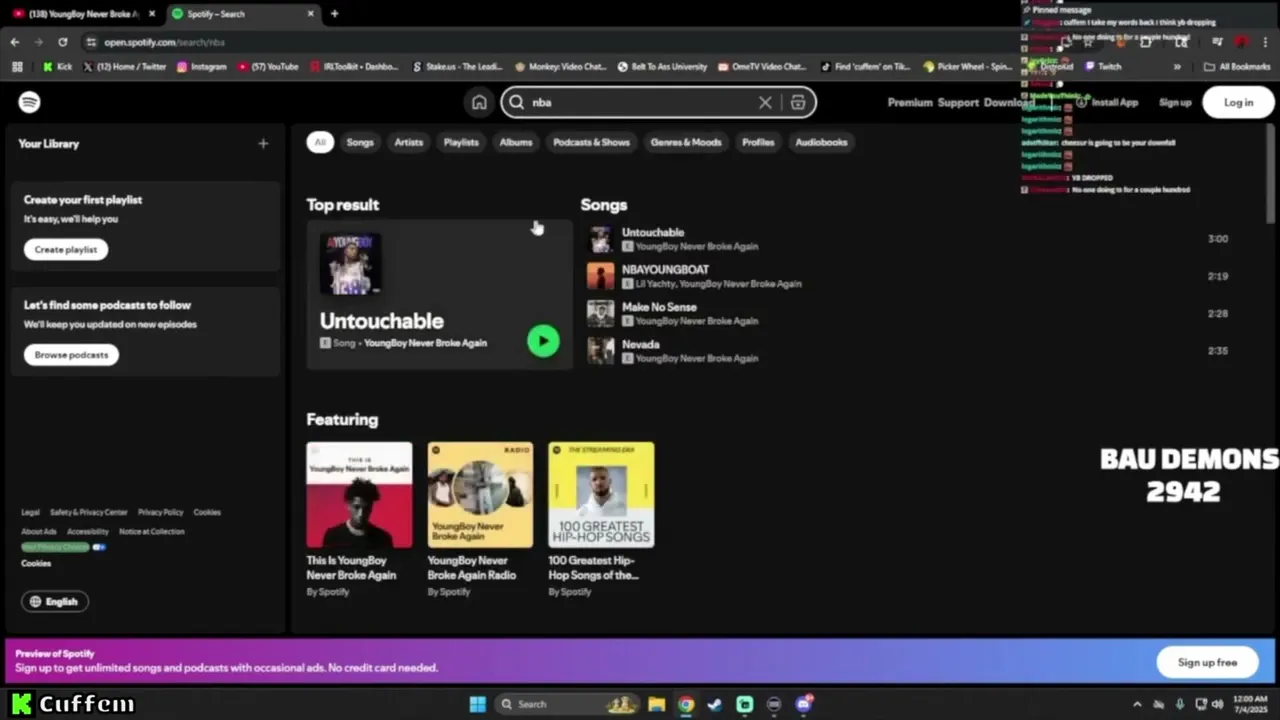
Task: Open 100 Greatest Hip-Hop Songs playlist card
Action: [601, 520]
